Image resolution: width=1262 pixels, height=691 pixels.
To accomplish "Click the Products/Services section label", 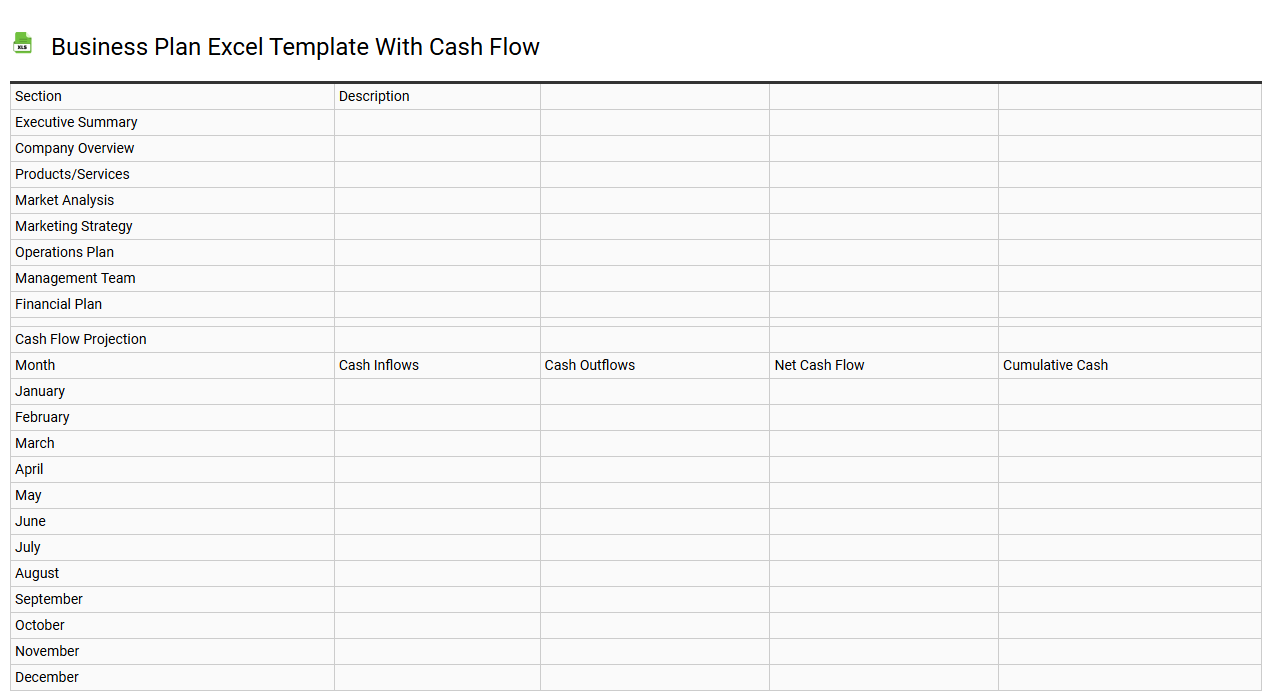I will [72, 174].
